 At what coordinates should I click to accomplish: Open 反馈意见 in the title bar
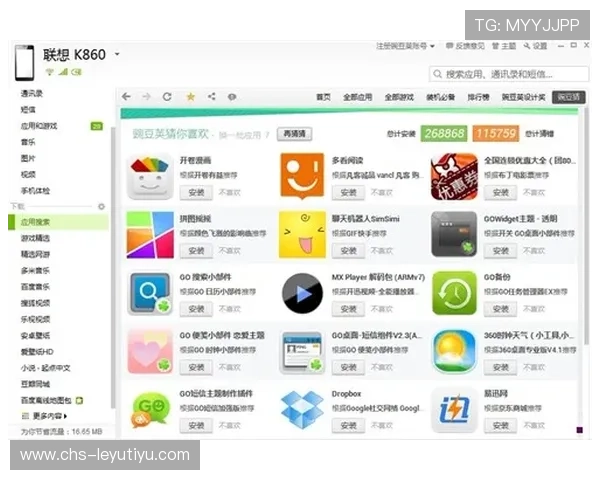coord(465,46)
